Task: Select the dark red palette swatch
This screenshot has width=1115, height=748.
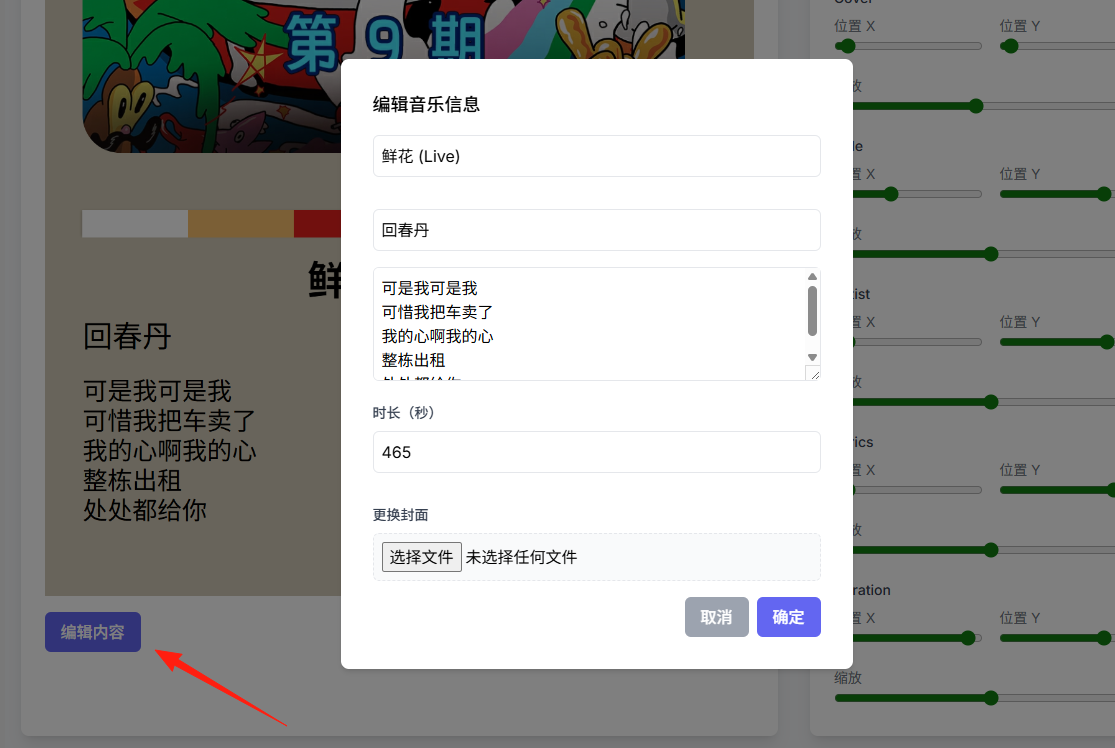Action: click(318, 223)
